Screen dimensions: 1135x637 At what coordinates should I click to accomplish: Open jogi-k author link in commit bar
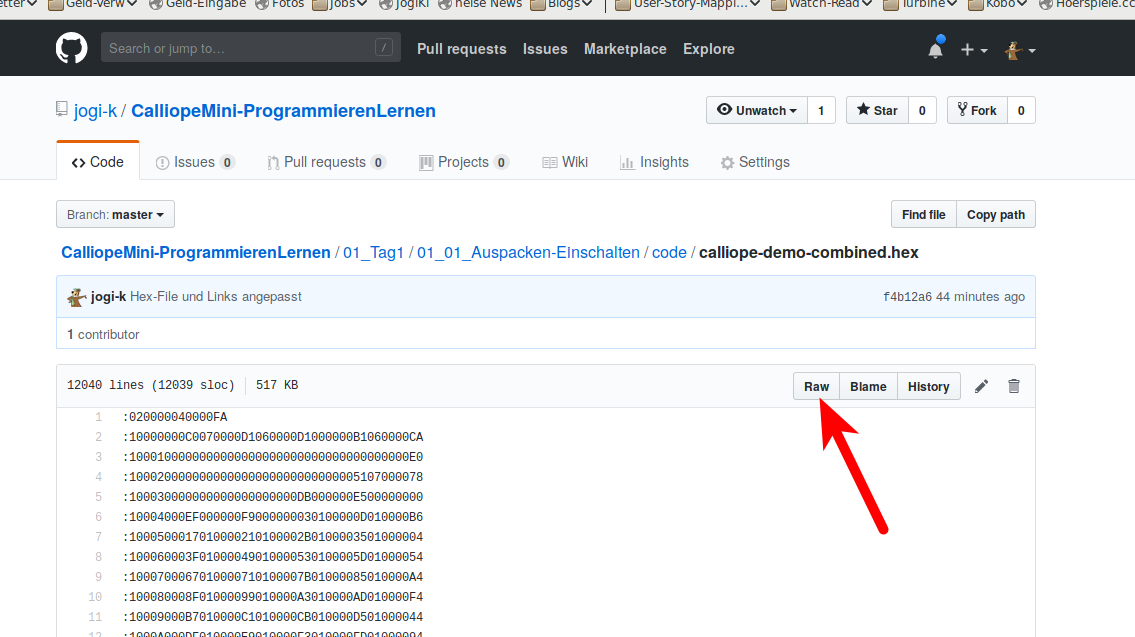click(109, 297)
